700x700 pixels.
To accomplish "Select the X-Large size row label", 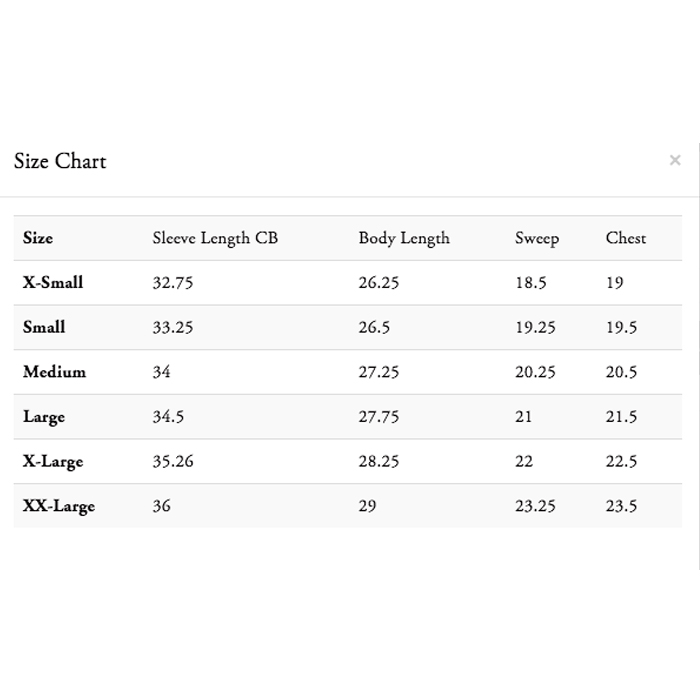I will [x=53, y=461].
